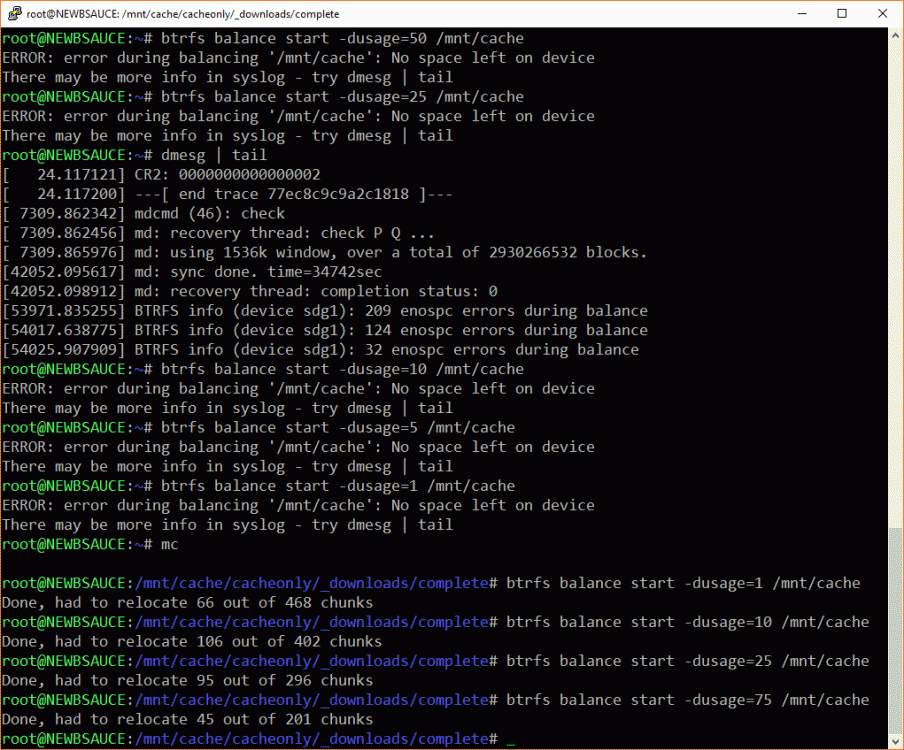Click 'Done, had to relocate 66 out of 468 chunks'
The width and height of the screenshot is (904, 750).
[x=187, y=603]
